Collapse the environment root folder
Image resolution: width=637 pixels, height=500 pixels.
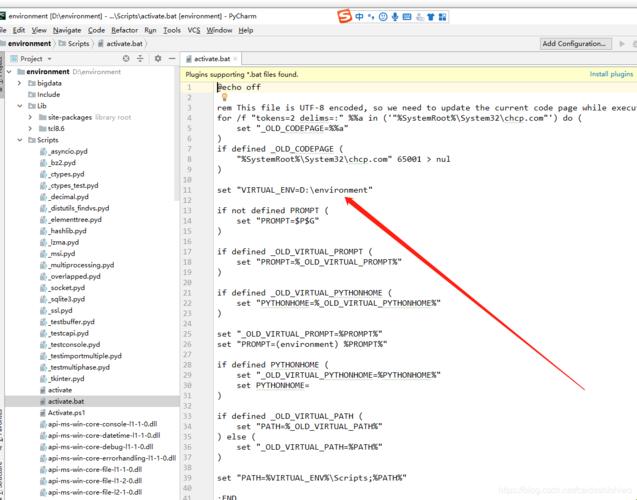click(x=9, y=72)
